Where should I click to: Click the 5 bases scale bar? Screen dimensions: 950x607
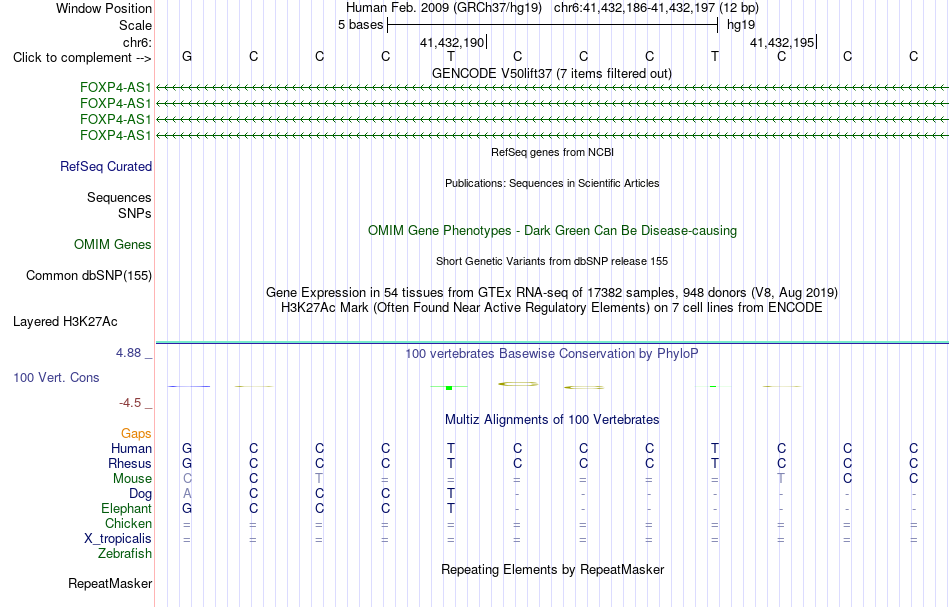coord(553,25)
